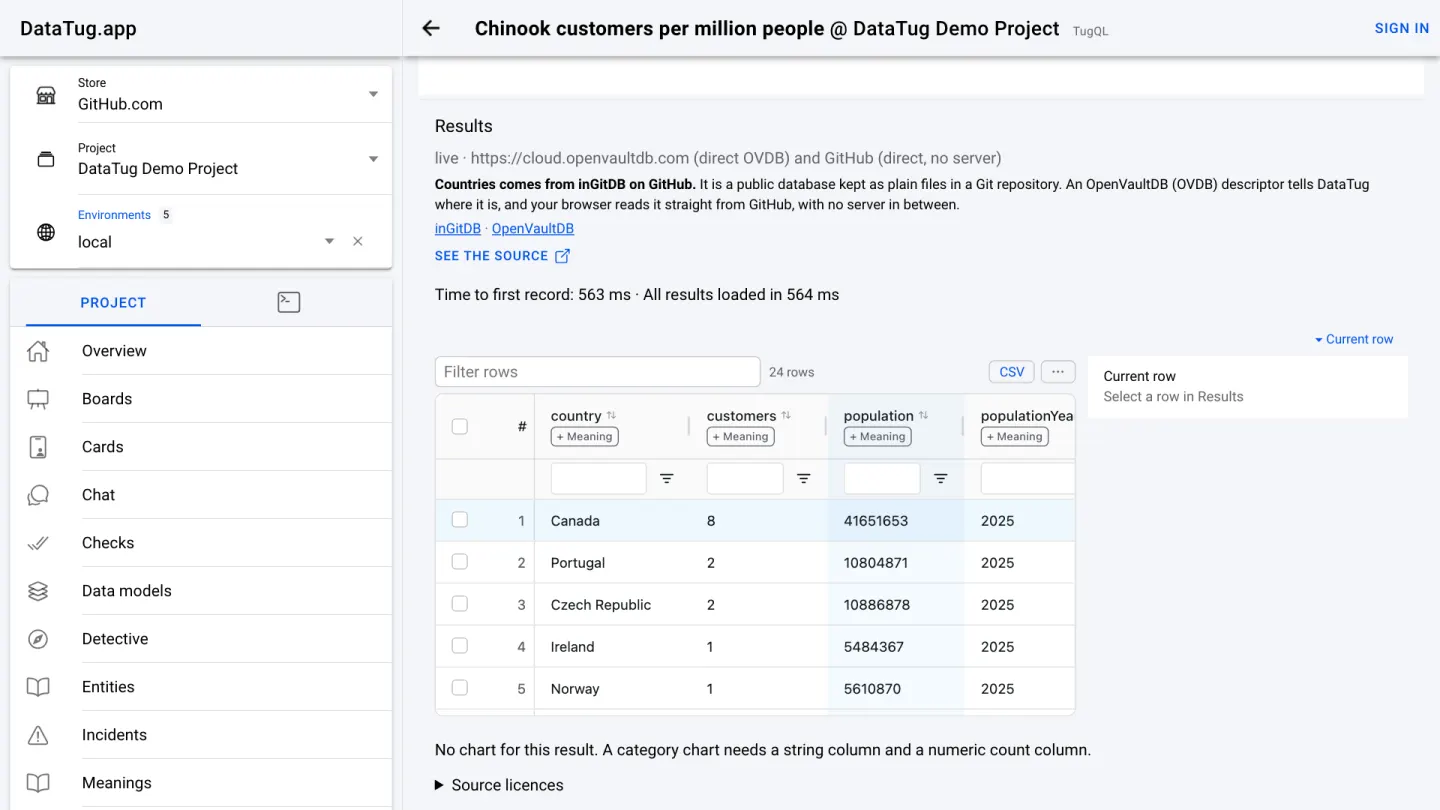The width and height of the screenshot is (1440, 810).
Task: Sort by the customers column arrows
Action: tap(786, 415)
